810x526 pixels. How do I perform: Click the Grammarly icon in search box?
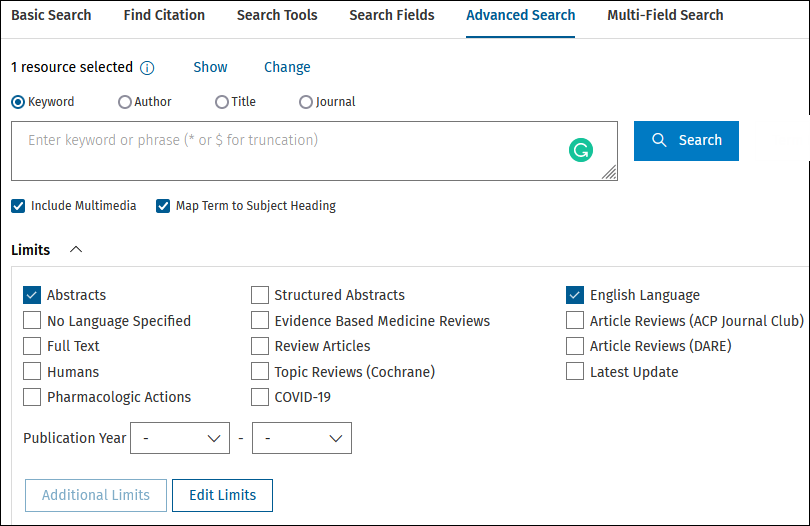point(581,150)
